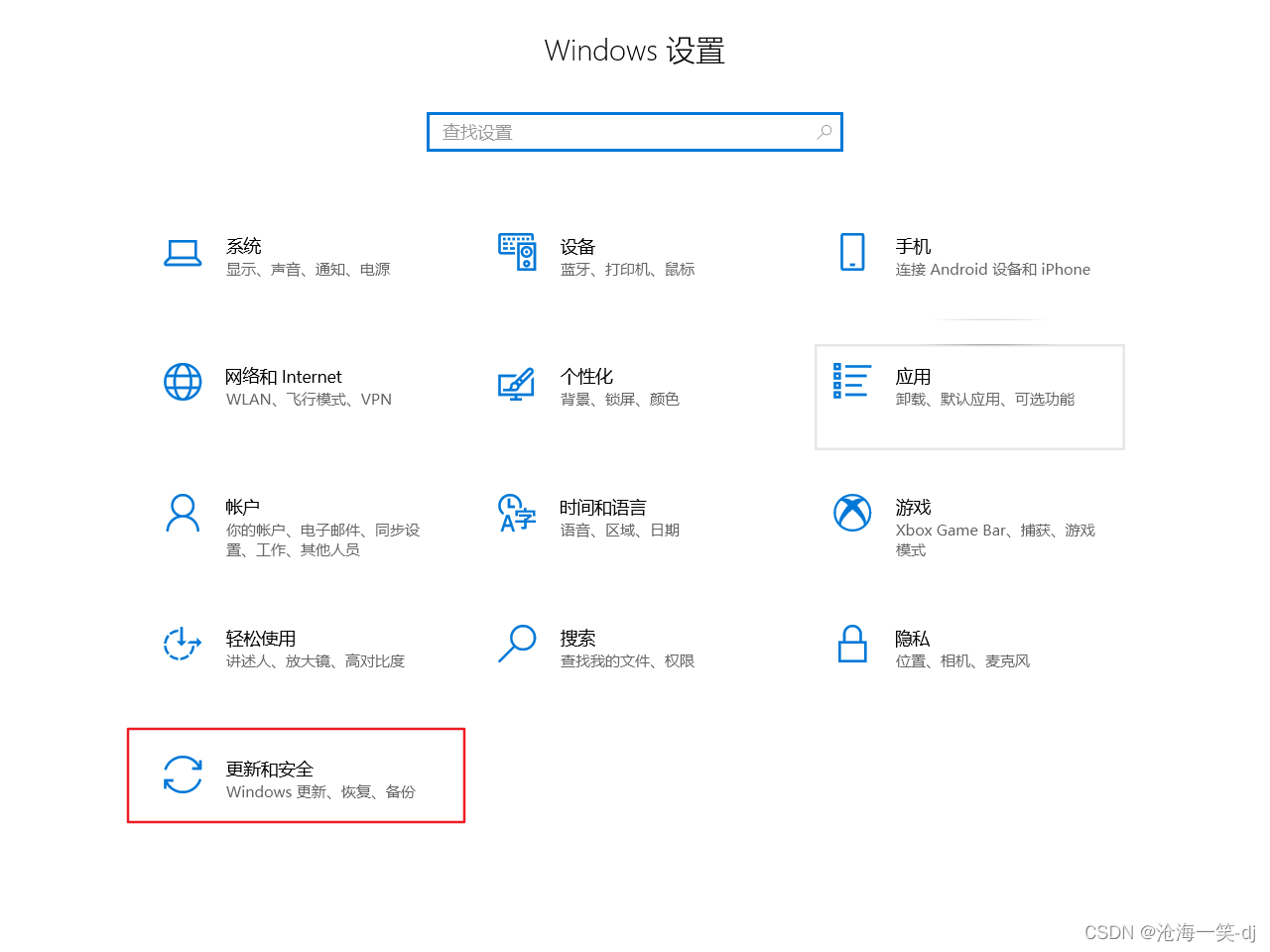The width and height of the screenshot is (1270, 952).
Task: Click text Xbox Game Bar、捕获、游戏模式
Action: coord(995,540)
